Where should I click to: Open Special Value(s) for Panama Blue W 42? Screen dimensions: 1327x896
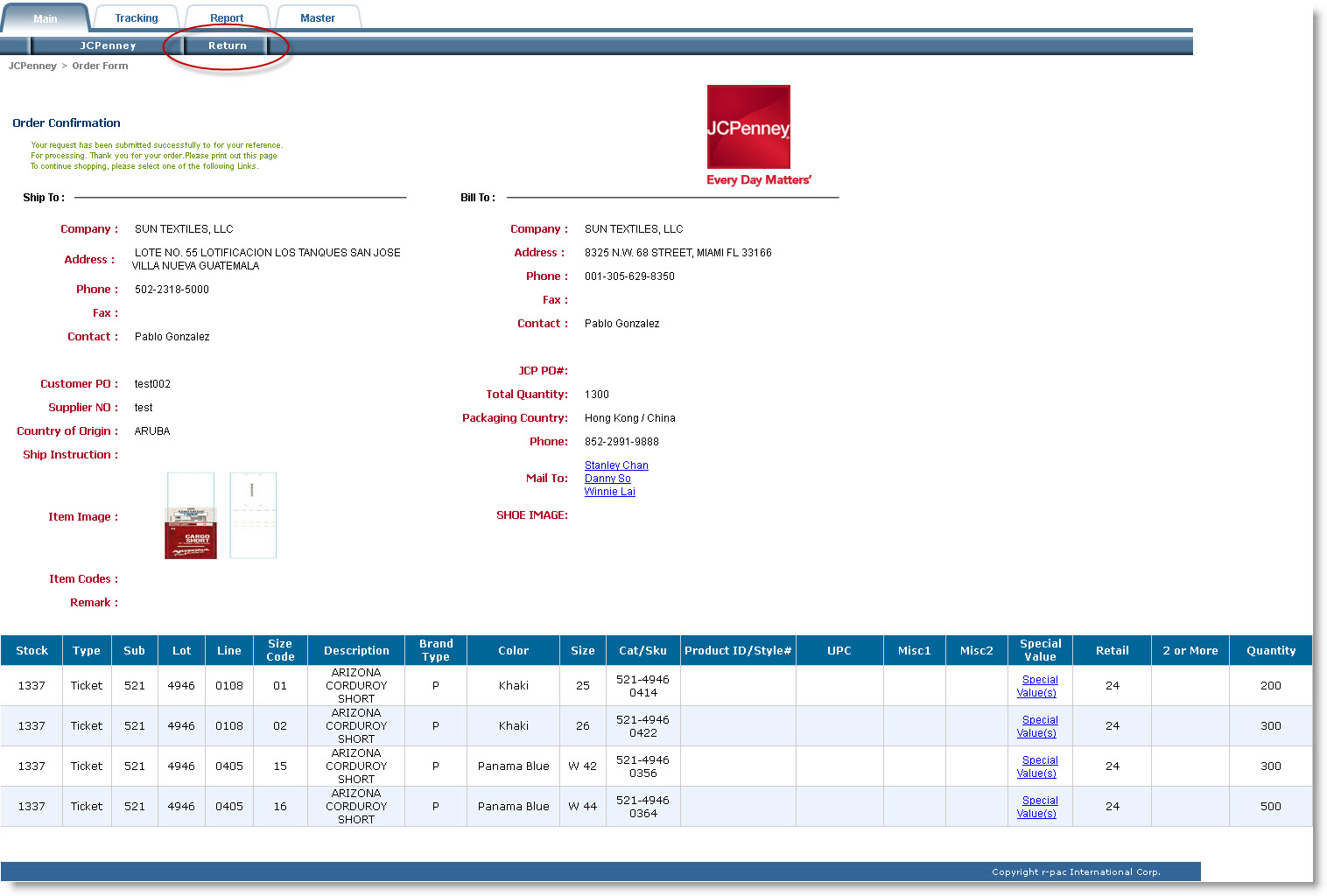coord(1039,766)
